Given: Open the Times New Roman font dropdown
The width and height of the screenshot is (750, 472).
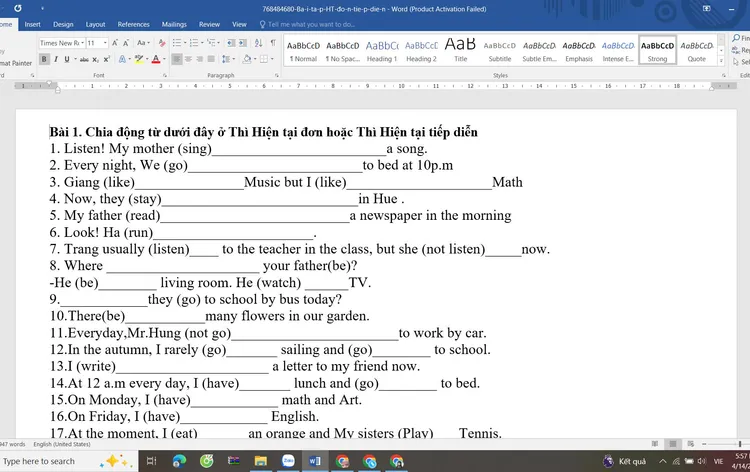Looking at the screenshot, I should [81, 43].
